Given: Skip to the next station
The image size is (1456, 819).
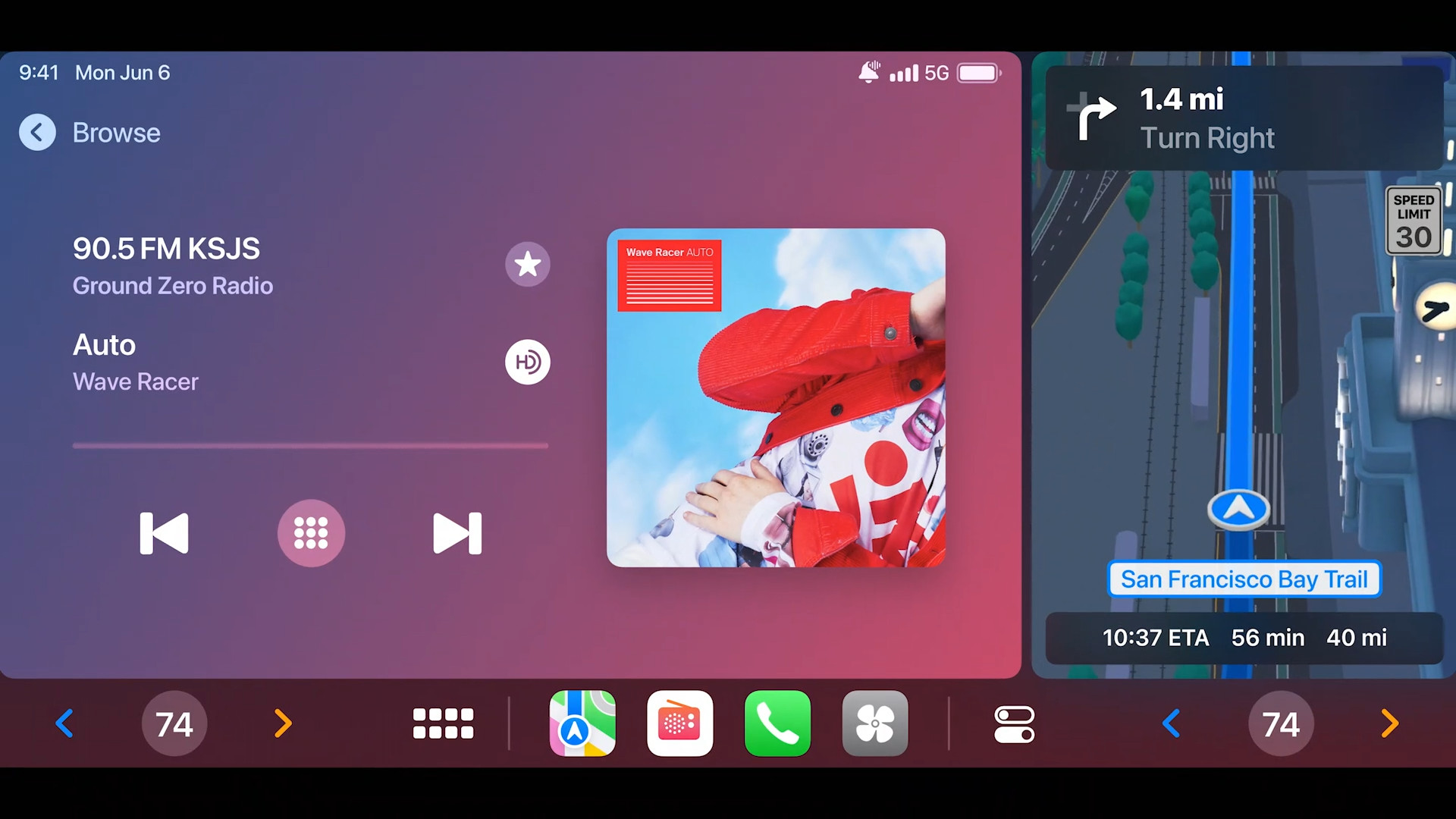Looking at the screenshot, I should [x=457, y=533].
